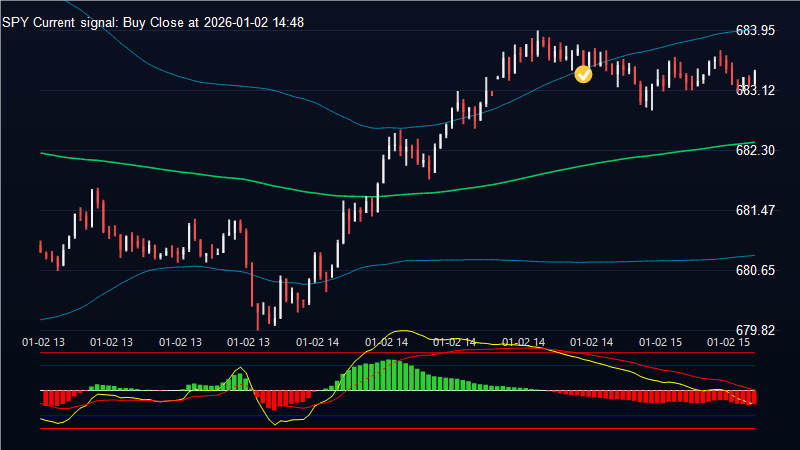Pick the 679.82 price axis label
800x450 pixels.
point(755,330)
